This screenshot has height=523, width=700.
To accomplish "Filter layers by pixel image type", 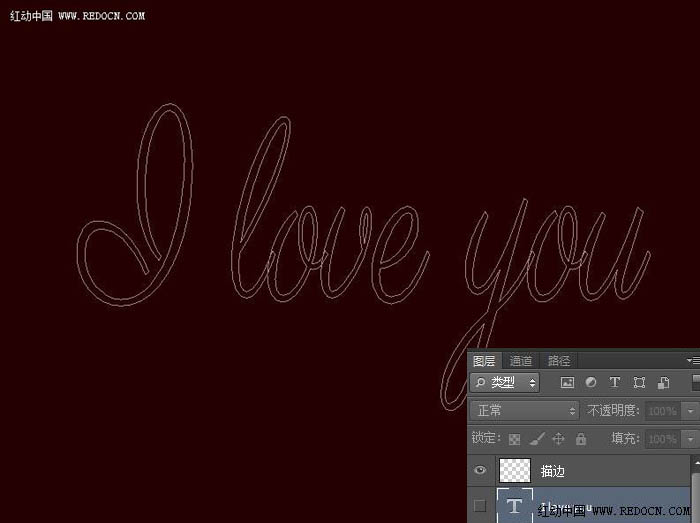I will tap(567, 382).
